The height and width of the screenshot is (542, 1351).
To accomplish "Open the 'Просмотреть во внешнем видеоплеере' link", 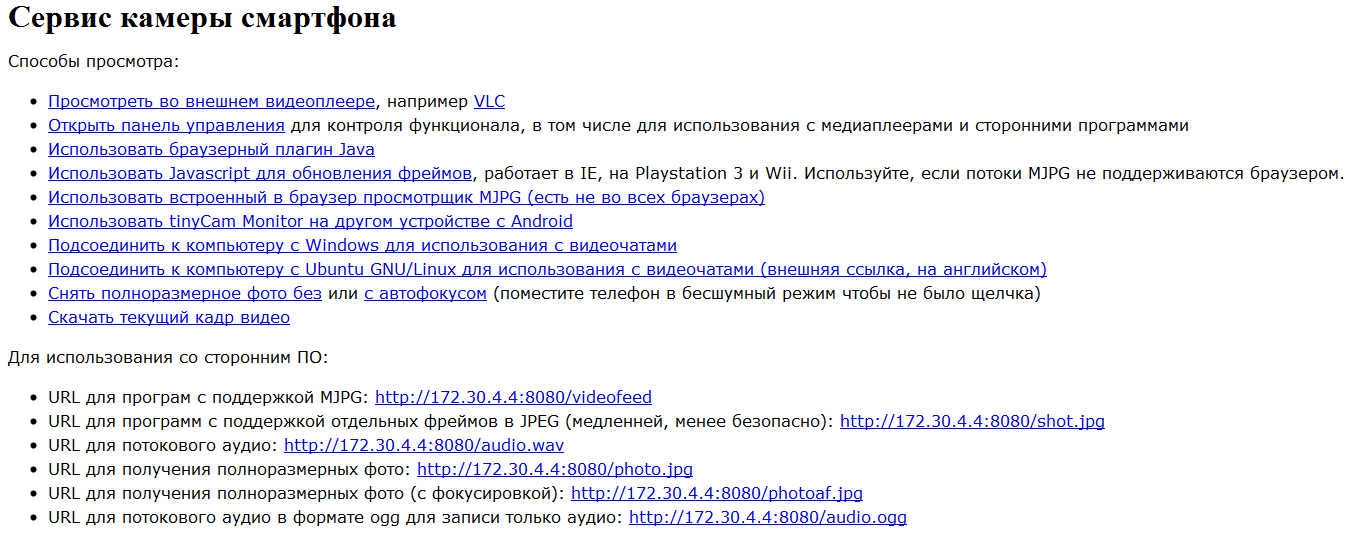I will click(x=212, y=101).
